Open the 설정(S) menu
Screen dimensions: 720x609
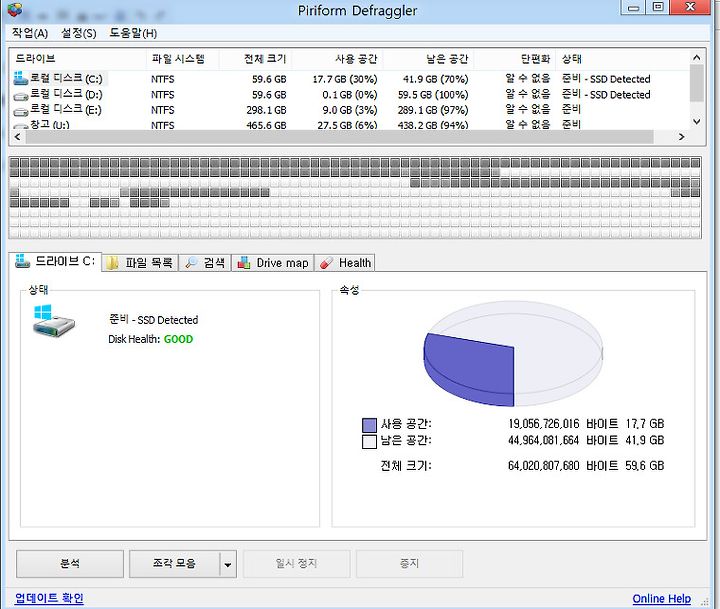pos(79,33)
